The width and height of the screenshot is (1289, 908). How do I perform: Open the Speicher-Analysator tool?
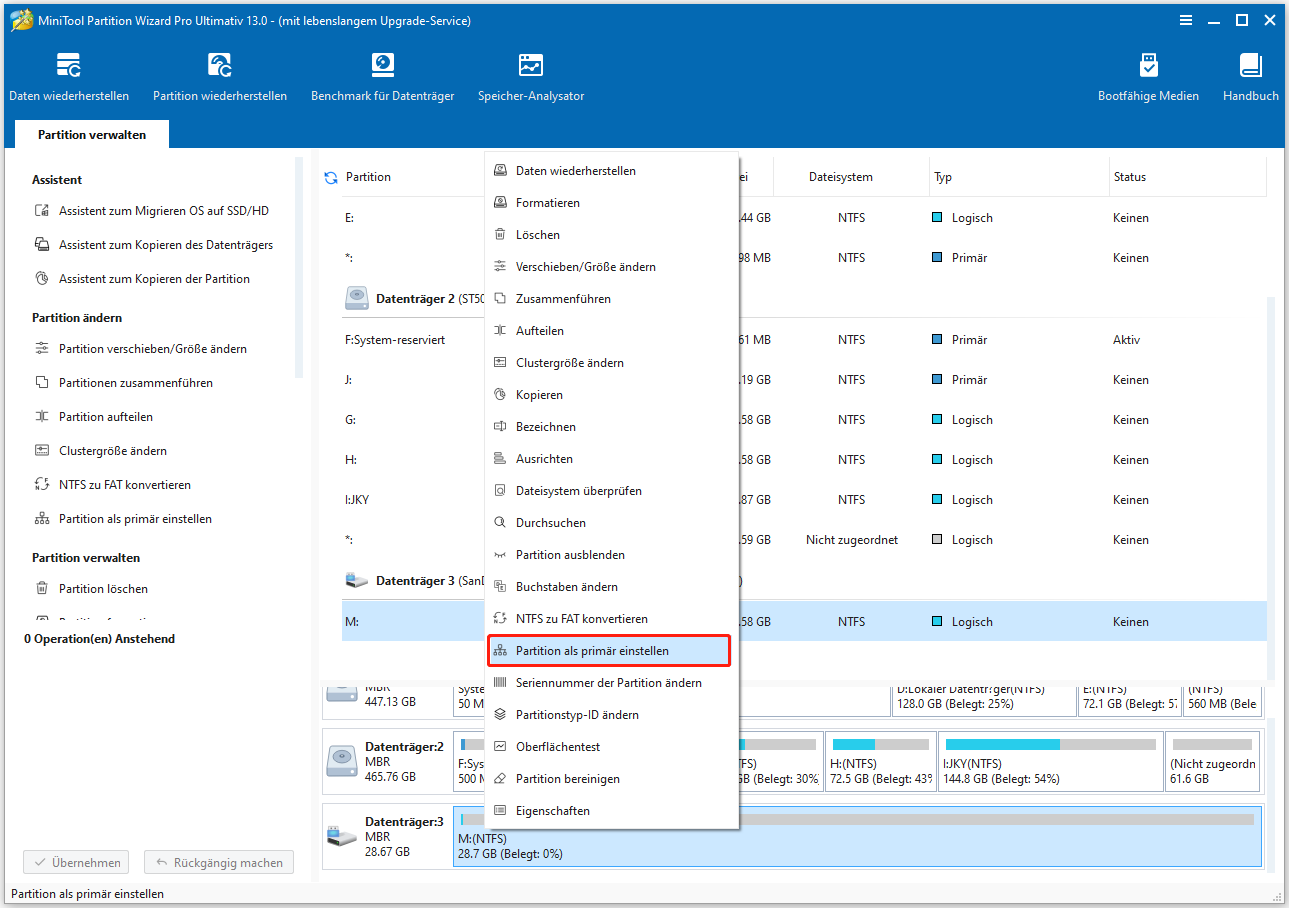click(x=531, y=77)
